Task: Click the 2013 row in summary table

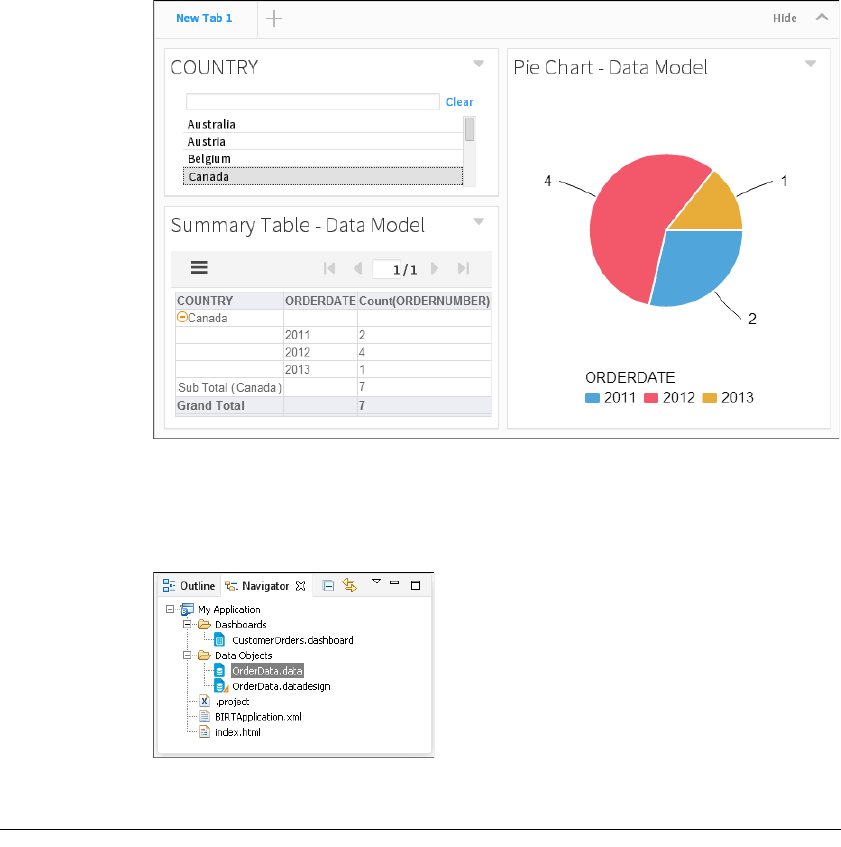Action: coord(333,369)
